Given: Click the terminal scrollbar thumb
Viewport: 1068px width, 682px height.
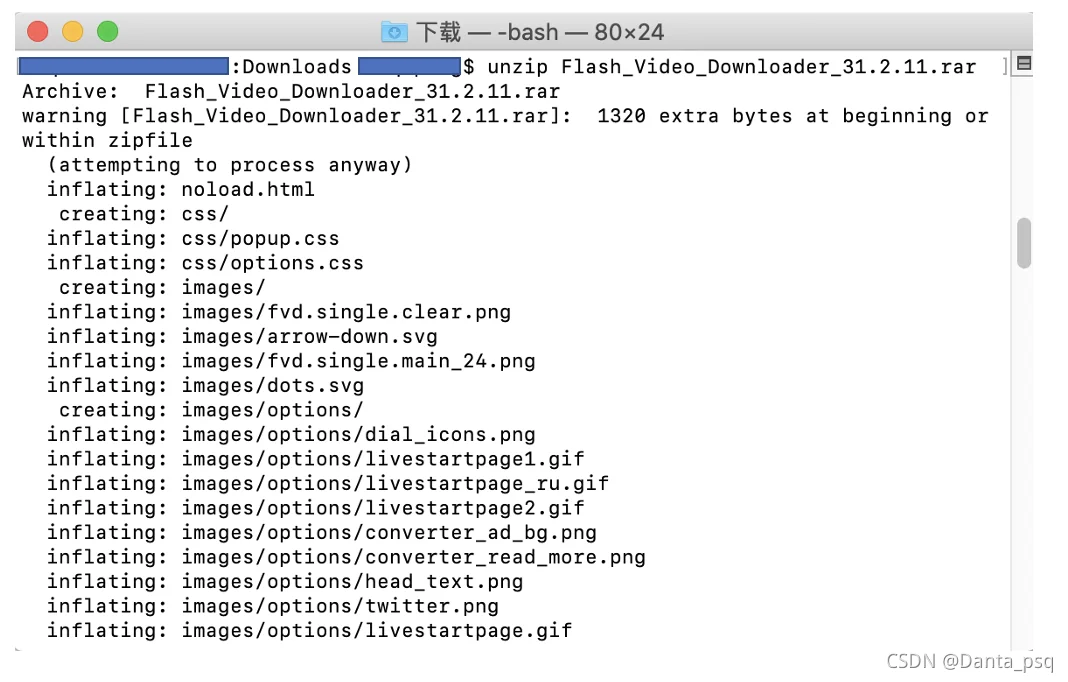Looking at the screenshot, I should (1023, 243).
